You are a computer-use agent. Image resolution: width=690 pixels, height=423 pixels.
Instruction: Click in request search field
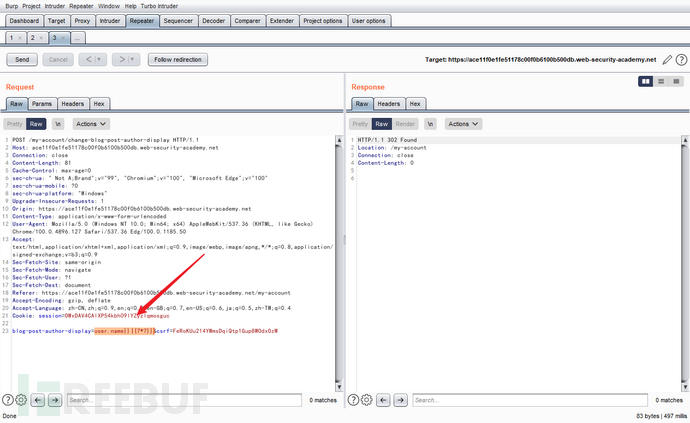[x=184, y=400]
